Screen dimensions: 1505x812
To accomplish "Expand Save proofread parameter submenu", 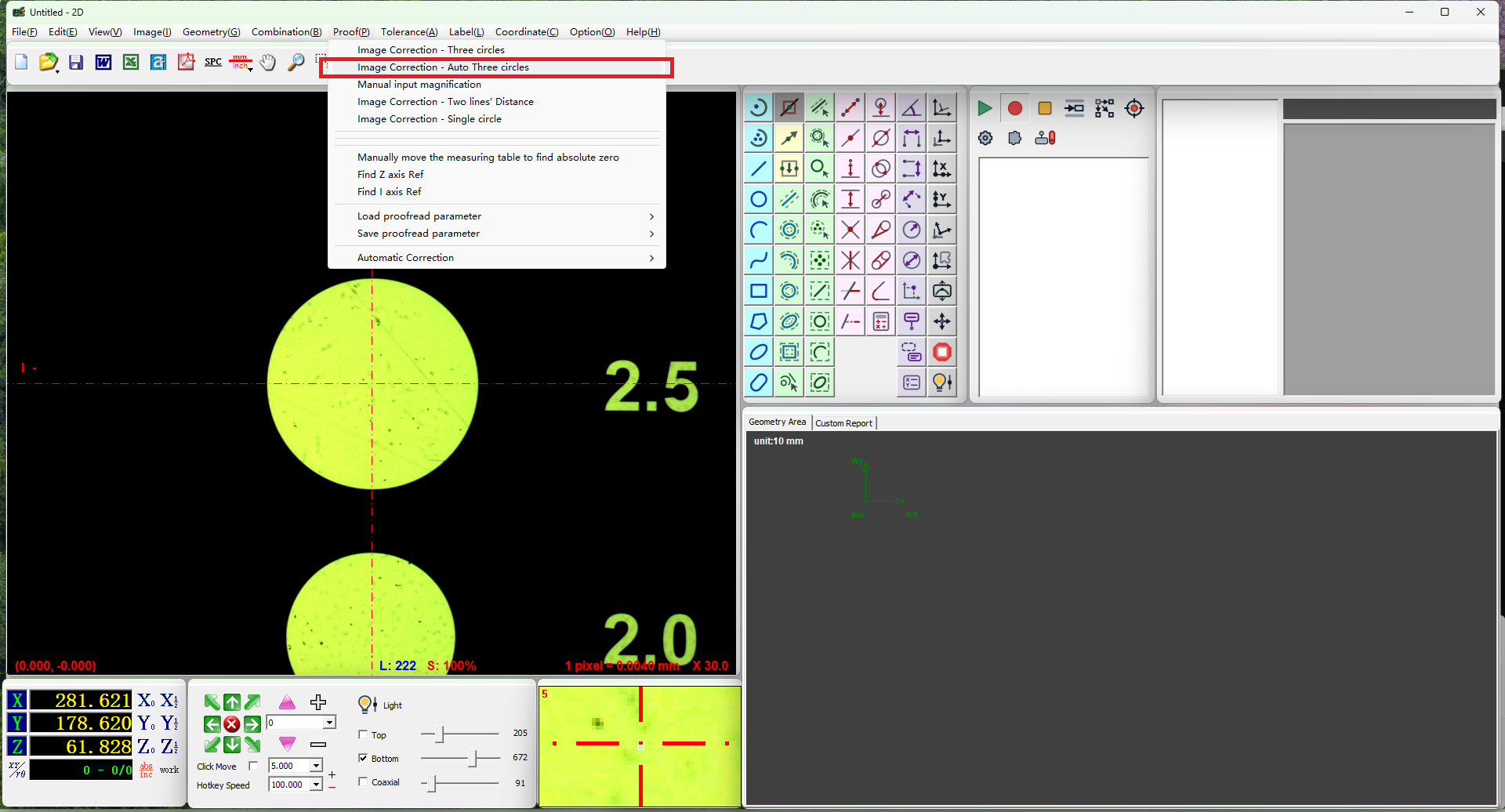I will 497,234.
